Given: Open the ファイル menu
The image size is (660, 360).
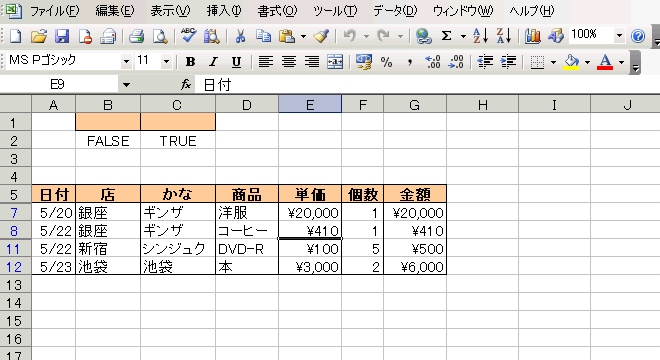Looking at the screenshot, I should (54, 11).
